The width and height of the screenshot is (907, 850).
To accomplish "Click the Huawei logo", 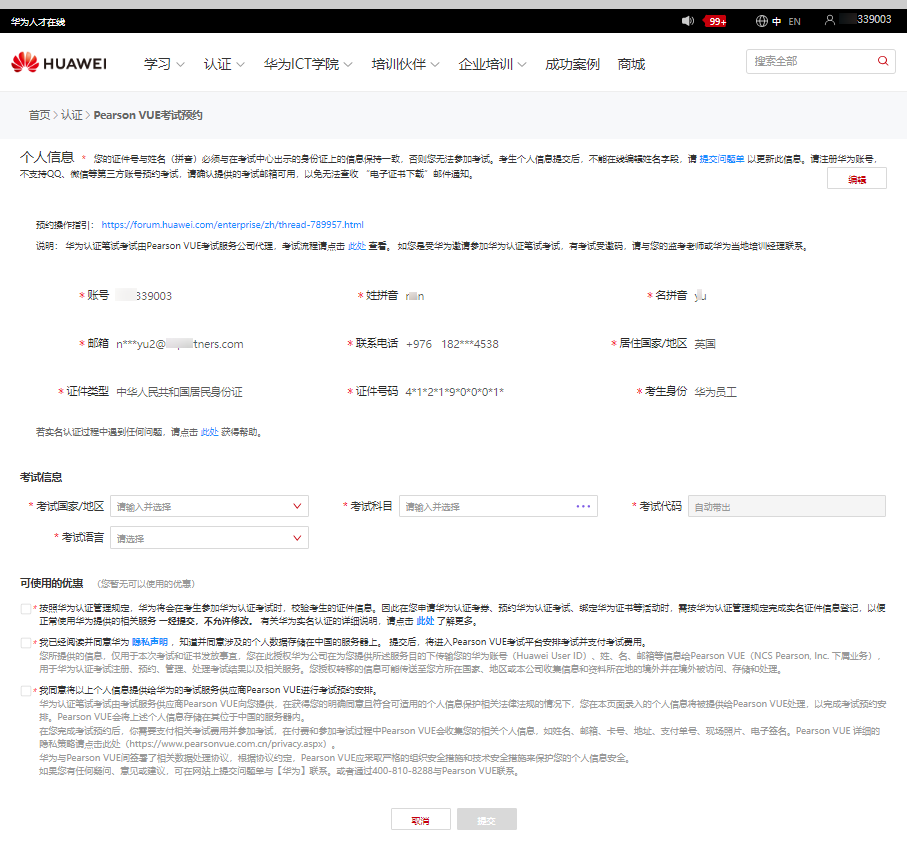I will [59, 62].
